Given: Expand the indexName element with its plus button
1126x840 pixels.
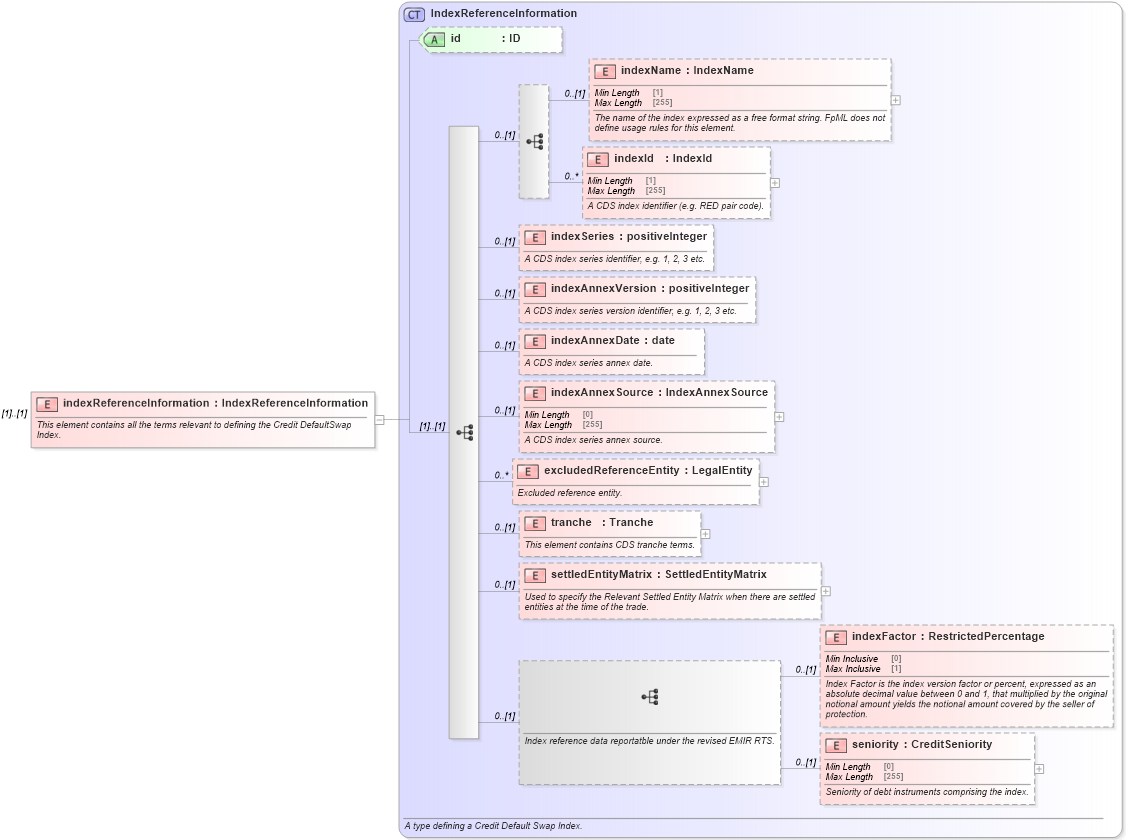Looking at the screenshot, I should point(895,100).
